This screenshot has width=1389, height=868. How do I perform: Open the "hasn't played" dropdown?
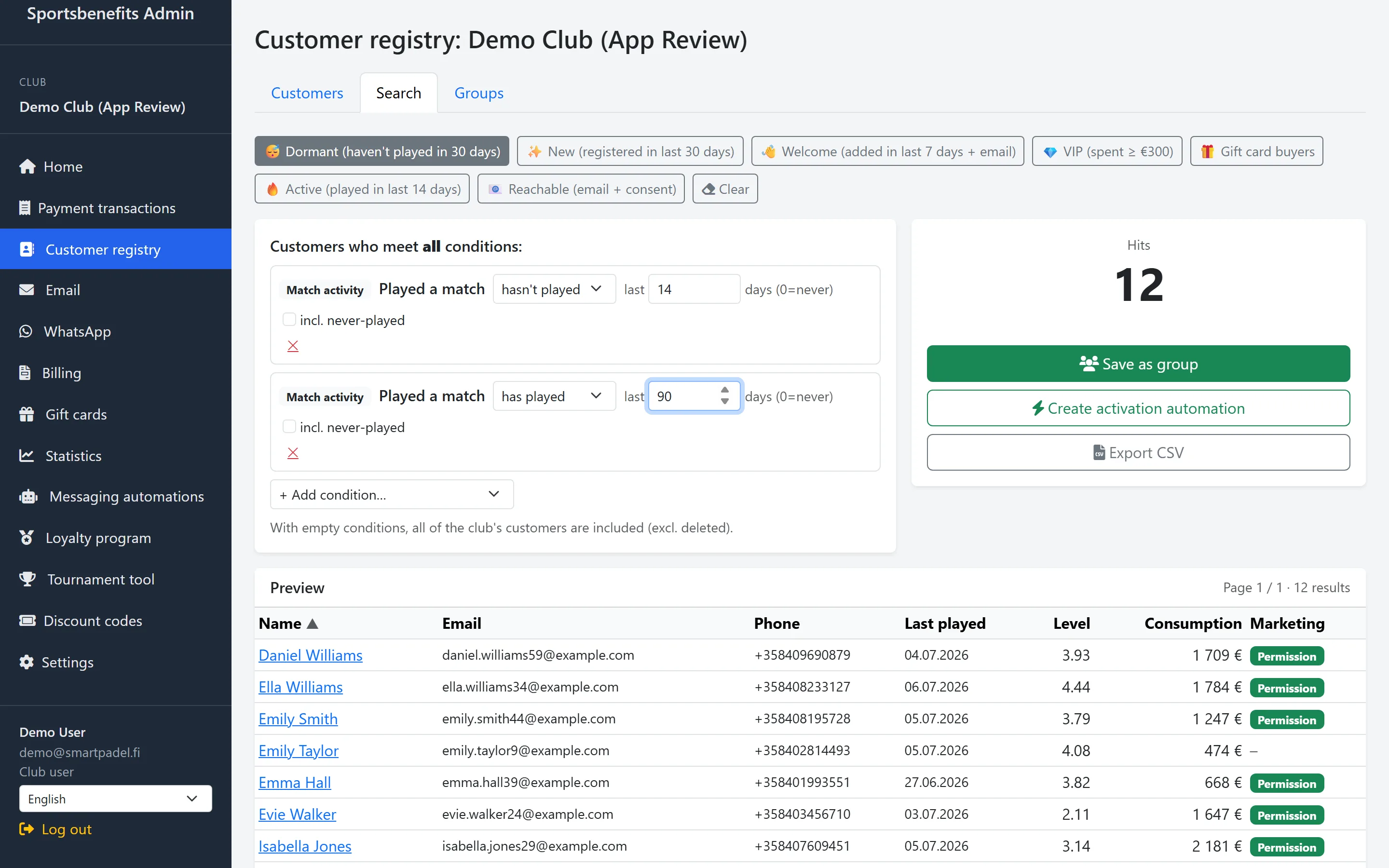(x=554, y=289)
